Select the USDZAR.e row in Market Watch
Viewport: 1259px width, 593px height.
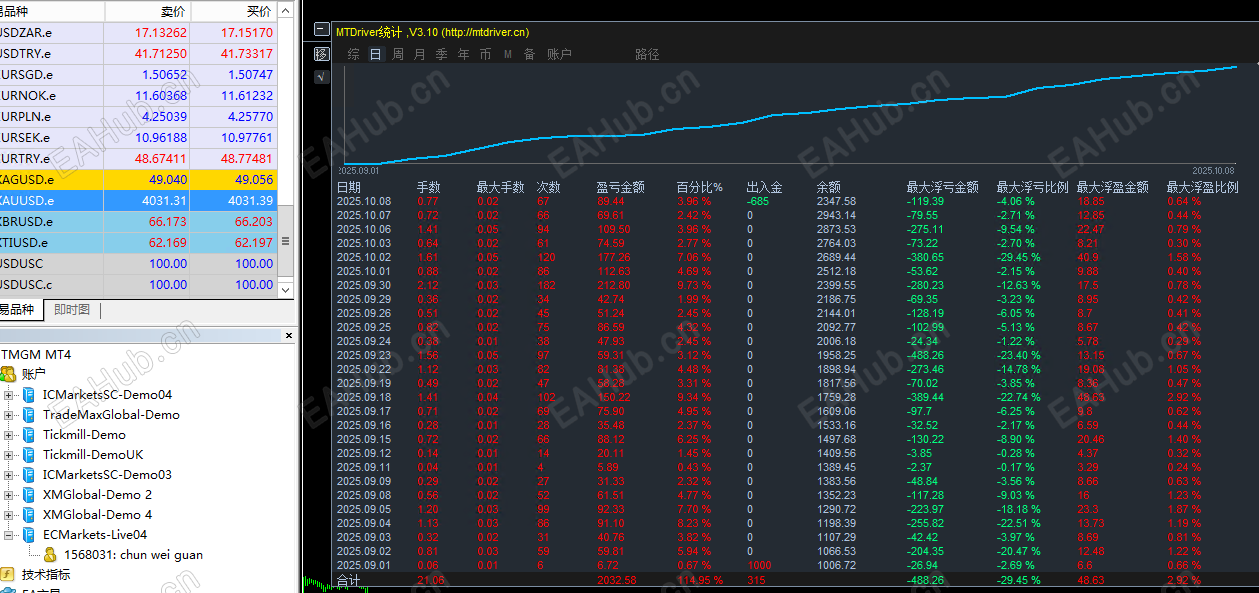(x=137, y=32)
